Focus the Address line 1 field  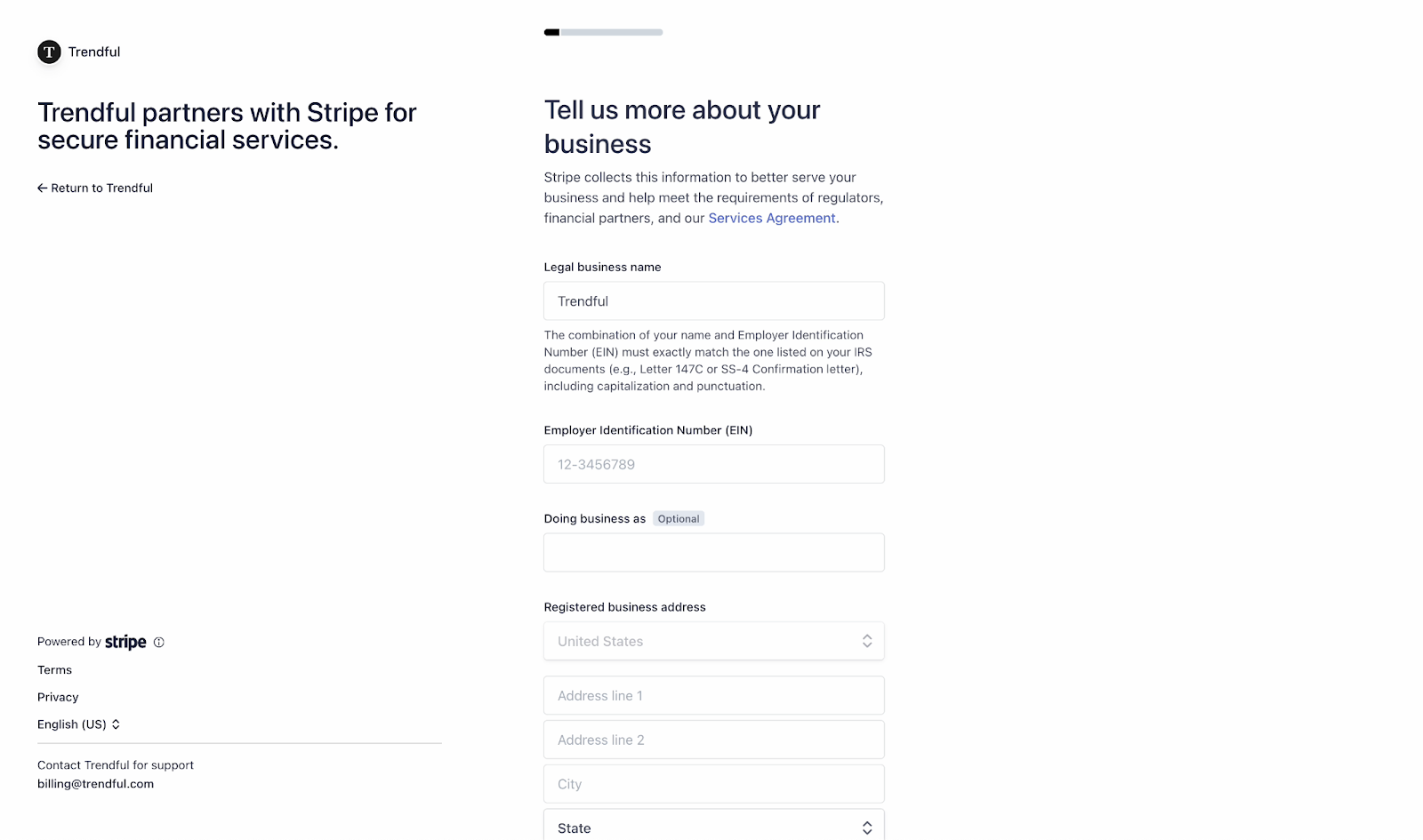coord(714,695)
